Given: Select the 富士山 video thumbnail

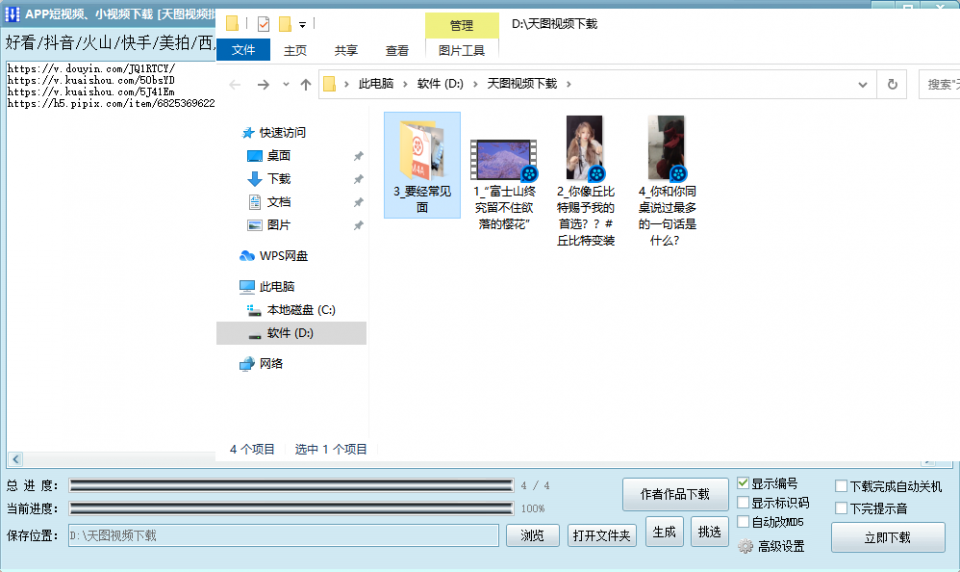Looking at the screenshot, I should click(503, 160).
